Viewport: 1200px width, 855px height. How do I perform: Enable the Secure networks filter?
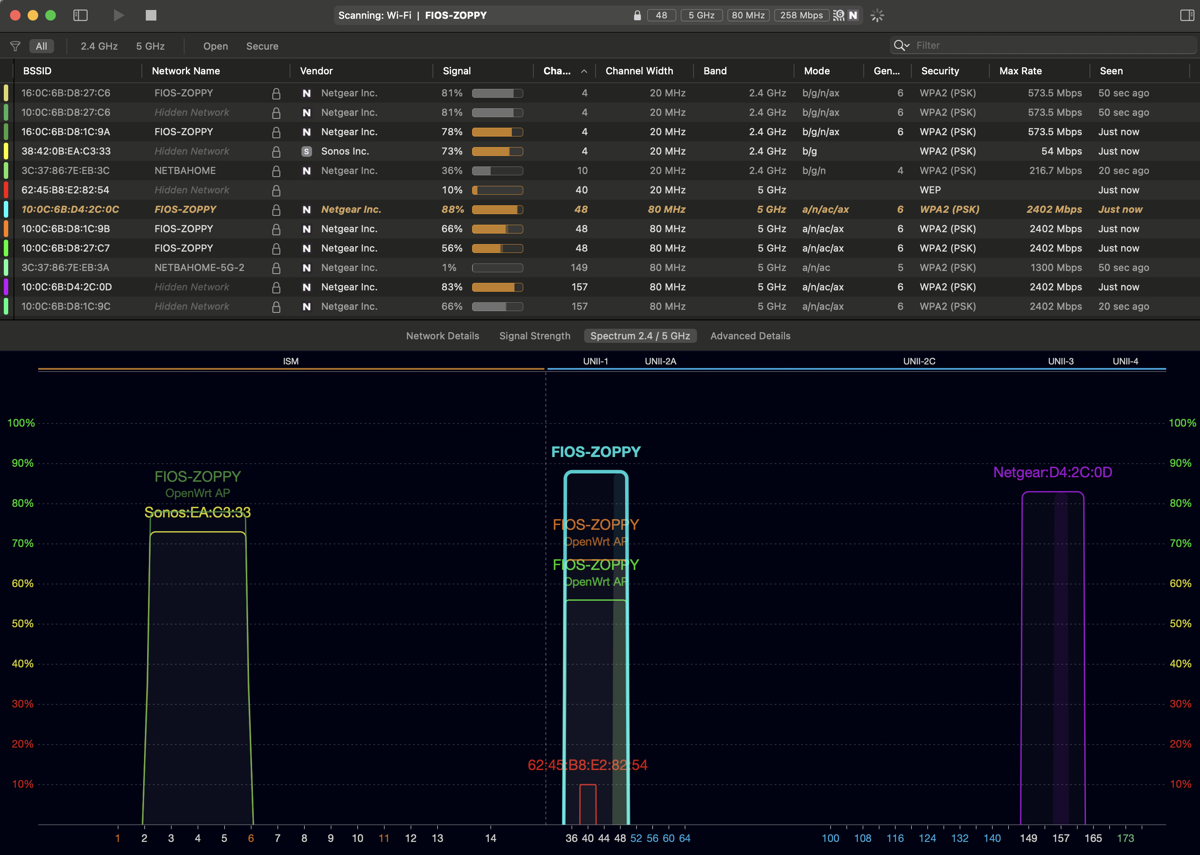262,46
